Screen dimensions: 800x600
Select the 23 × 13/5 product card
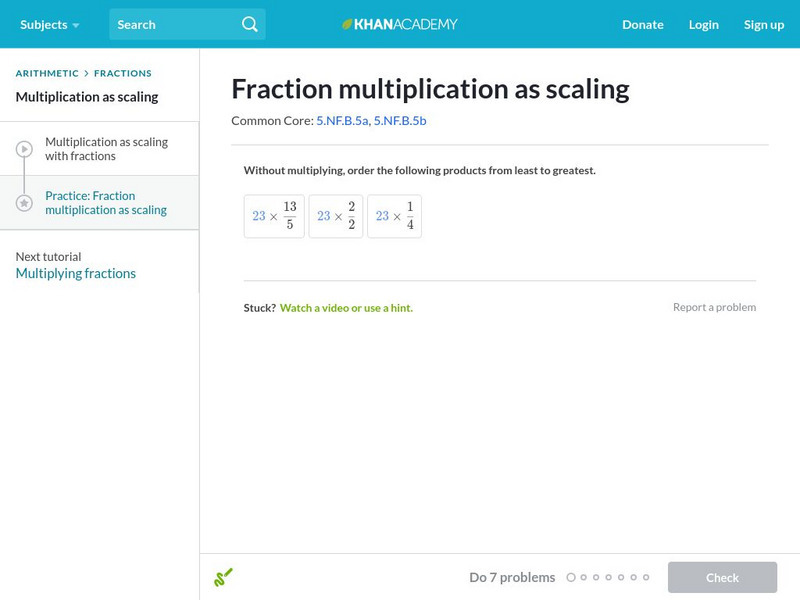click(x=274, y=216)
